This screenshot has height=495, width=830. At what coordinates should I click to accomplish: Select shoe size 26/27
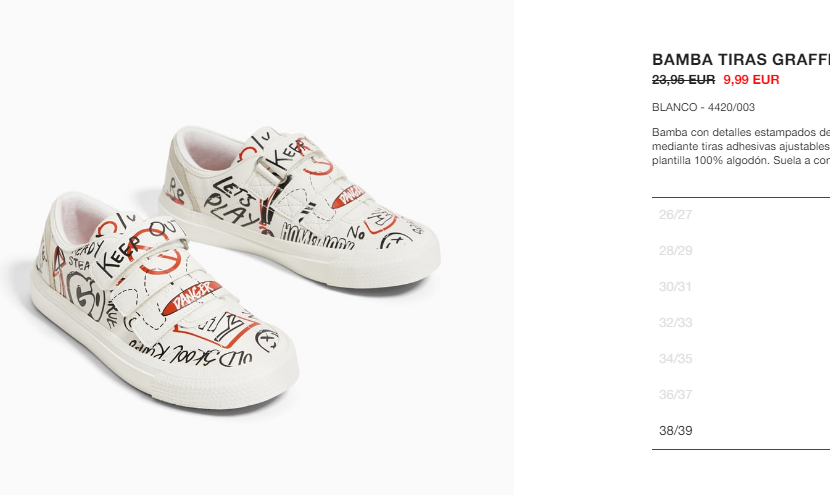click(x=741, y=214)
